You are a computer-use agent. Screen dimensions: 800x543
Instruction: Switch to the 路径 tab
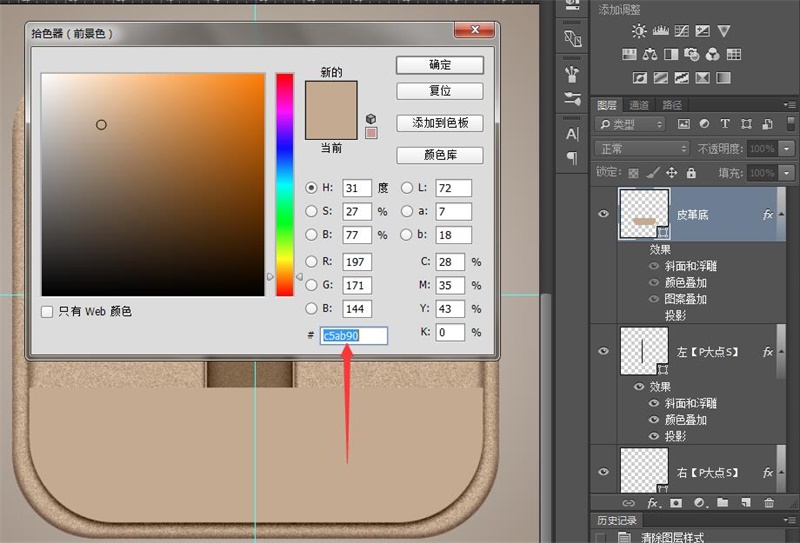672,105
